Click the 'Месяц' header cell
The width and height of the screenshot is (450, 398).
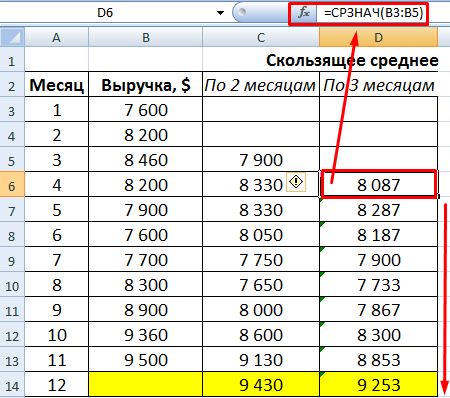[x=57, y=85]
